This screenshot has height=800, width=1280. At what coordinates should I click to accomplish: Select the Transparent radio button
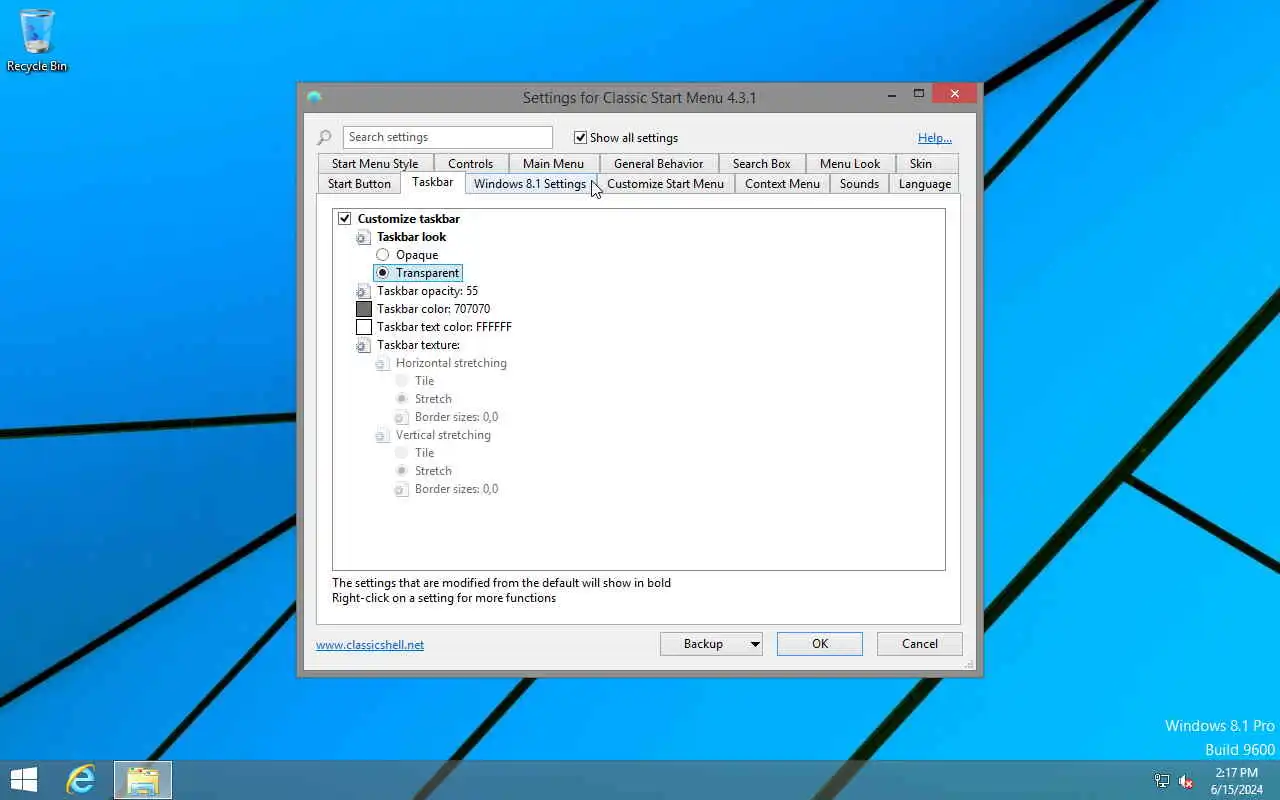tap(382, 273)
